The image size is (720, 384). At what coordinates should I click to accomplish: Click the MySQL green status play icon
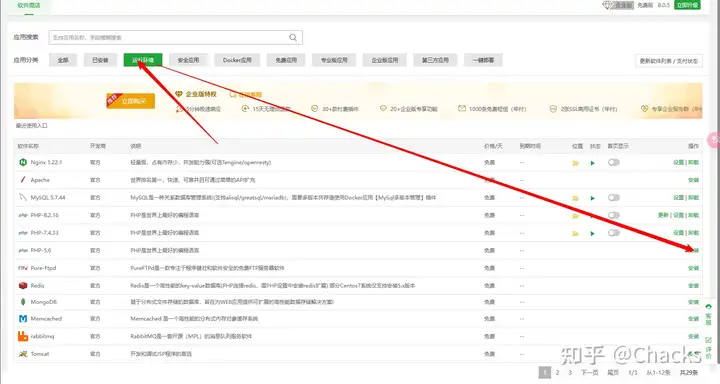[x=592, y=198]
